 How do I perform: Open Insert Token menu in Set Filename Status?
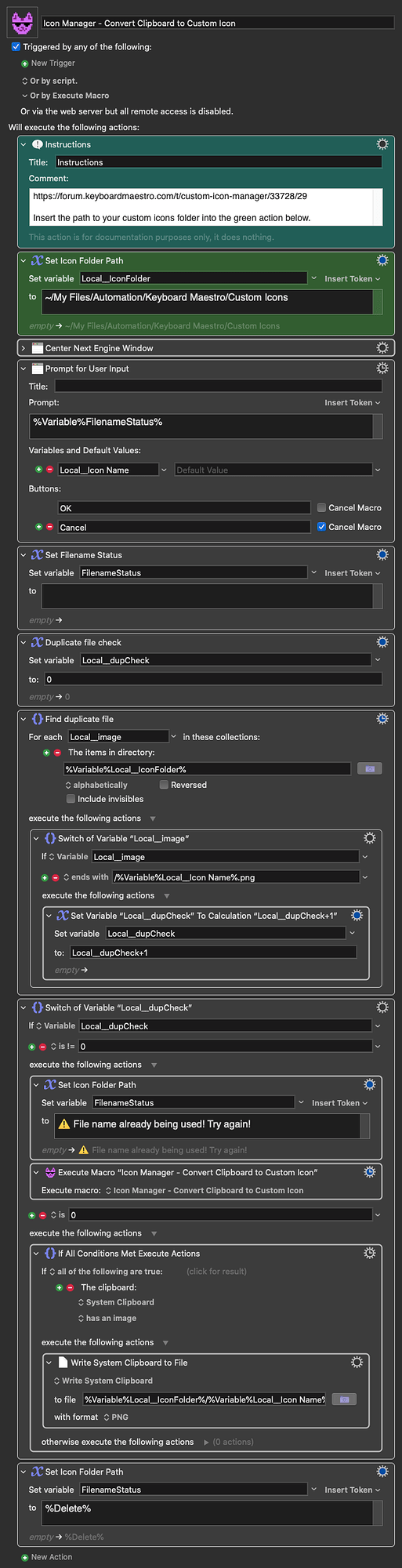point(353,573)
